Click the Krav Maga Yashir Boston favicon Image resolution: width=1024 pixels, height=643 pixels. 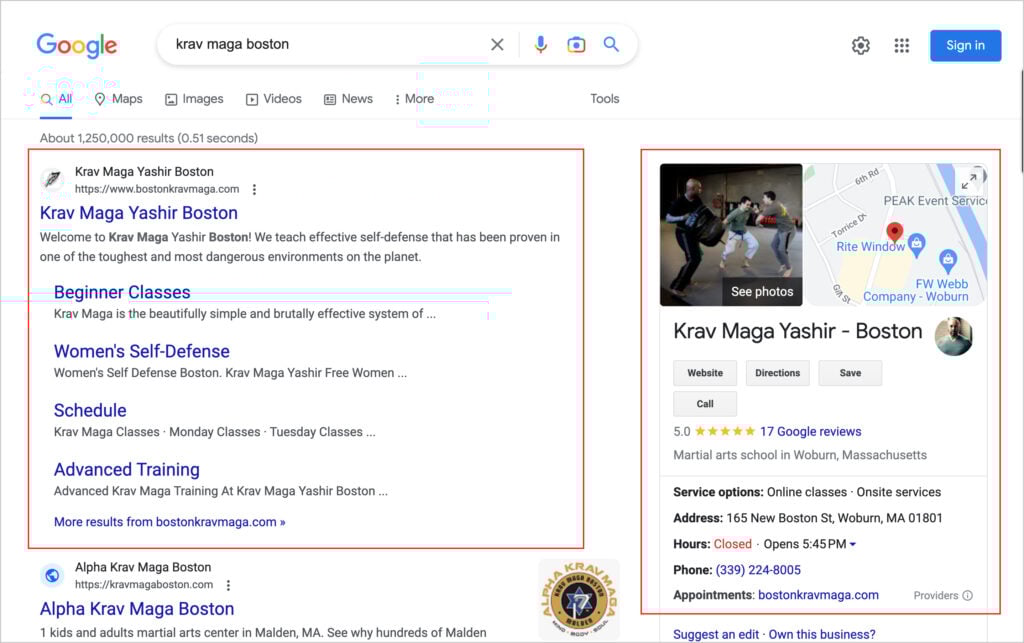(x=52, y=179)
